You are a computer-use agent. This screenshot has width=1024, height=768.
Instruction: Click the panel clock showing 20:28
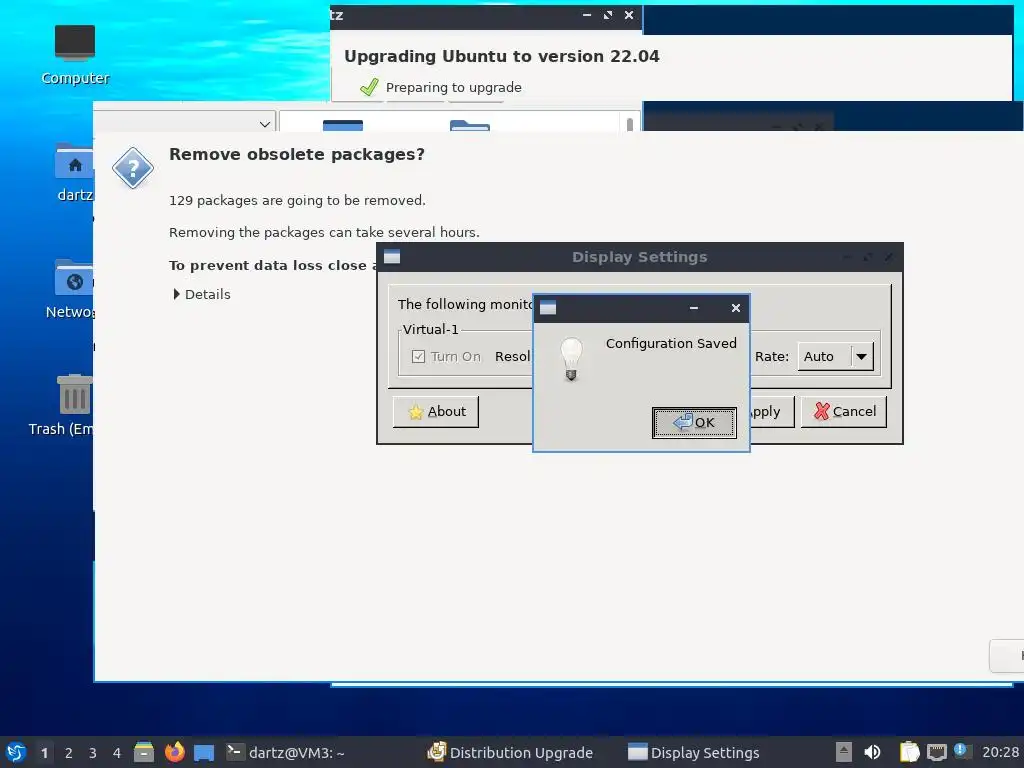click(x=1000, y=752)
